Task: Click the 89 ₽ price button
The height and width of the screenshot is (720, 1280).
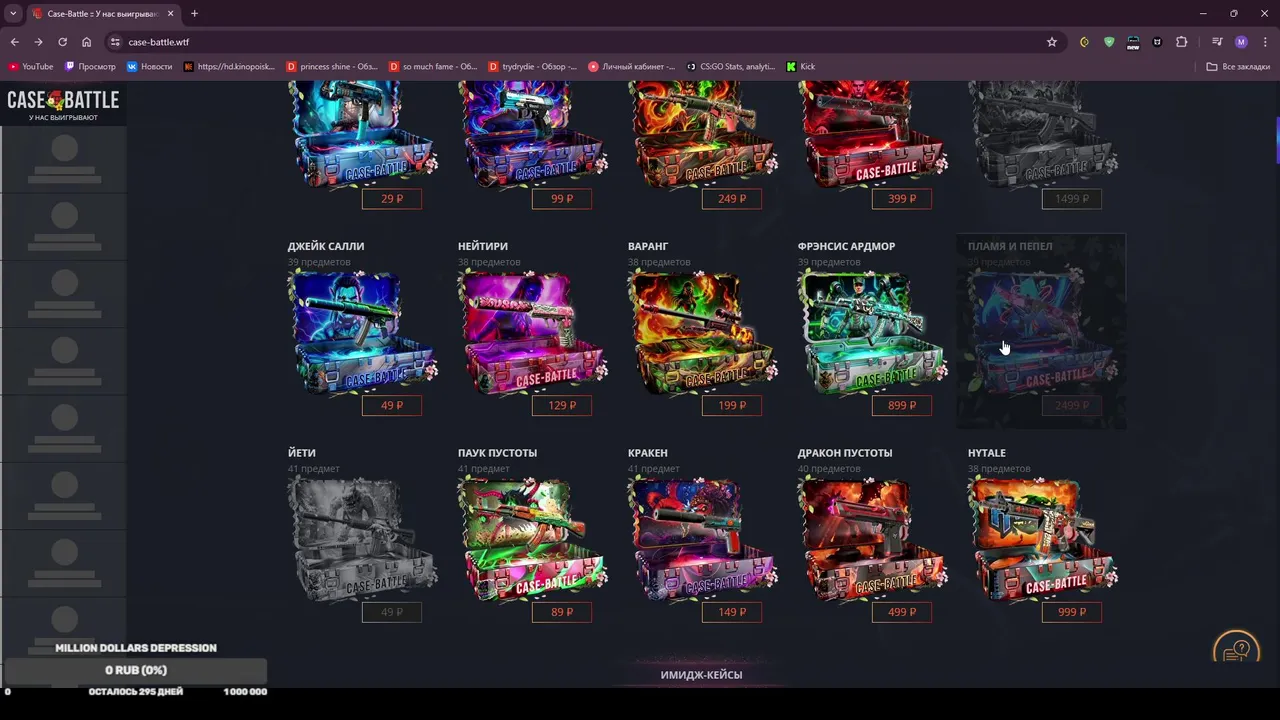Action: (562, 612)
